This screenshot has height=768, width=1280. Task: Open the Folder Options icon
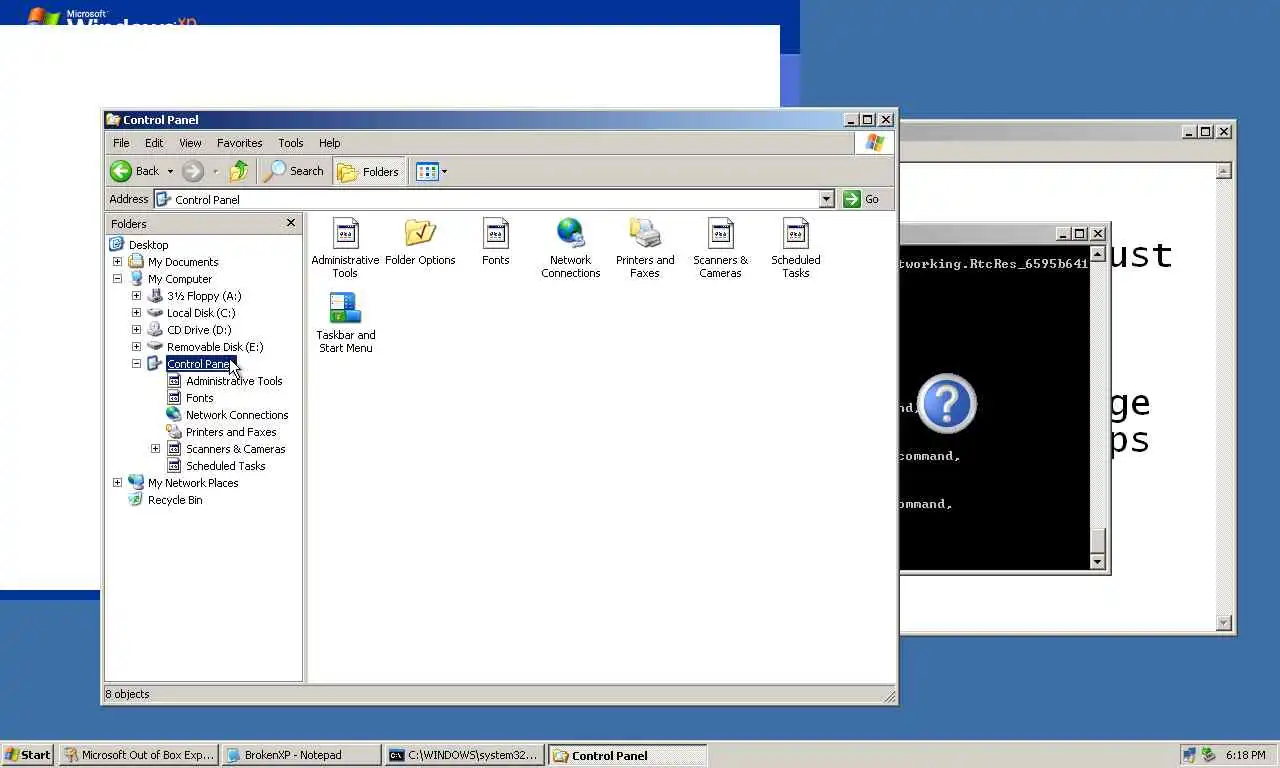point(420,242)
